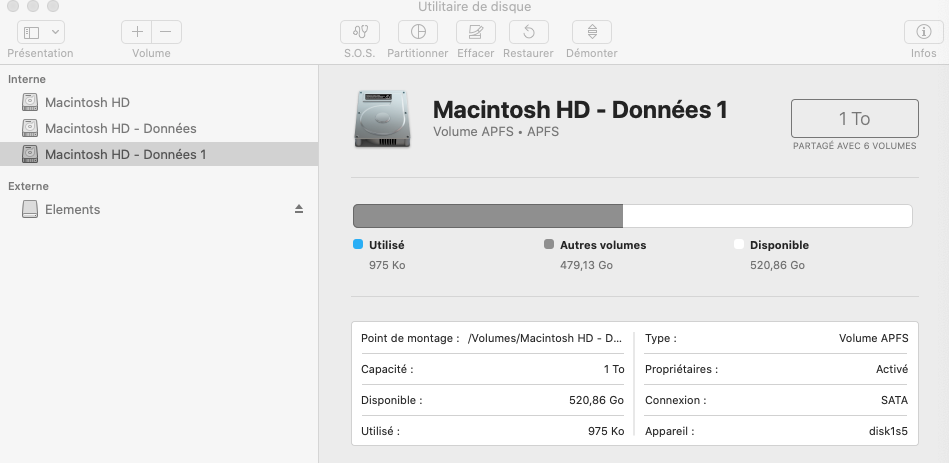Screen dimensions: 949x463
Task: Select Macintosh HD in sidebar
Action: (x=87, y=102)
